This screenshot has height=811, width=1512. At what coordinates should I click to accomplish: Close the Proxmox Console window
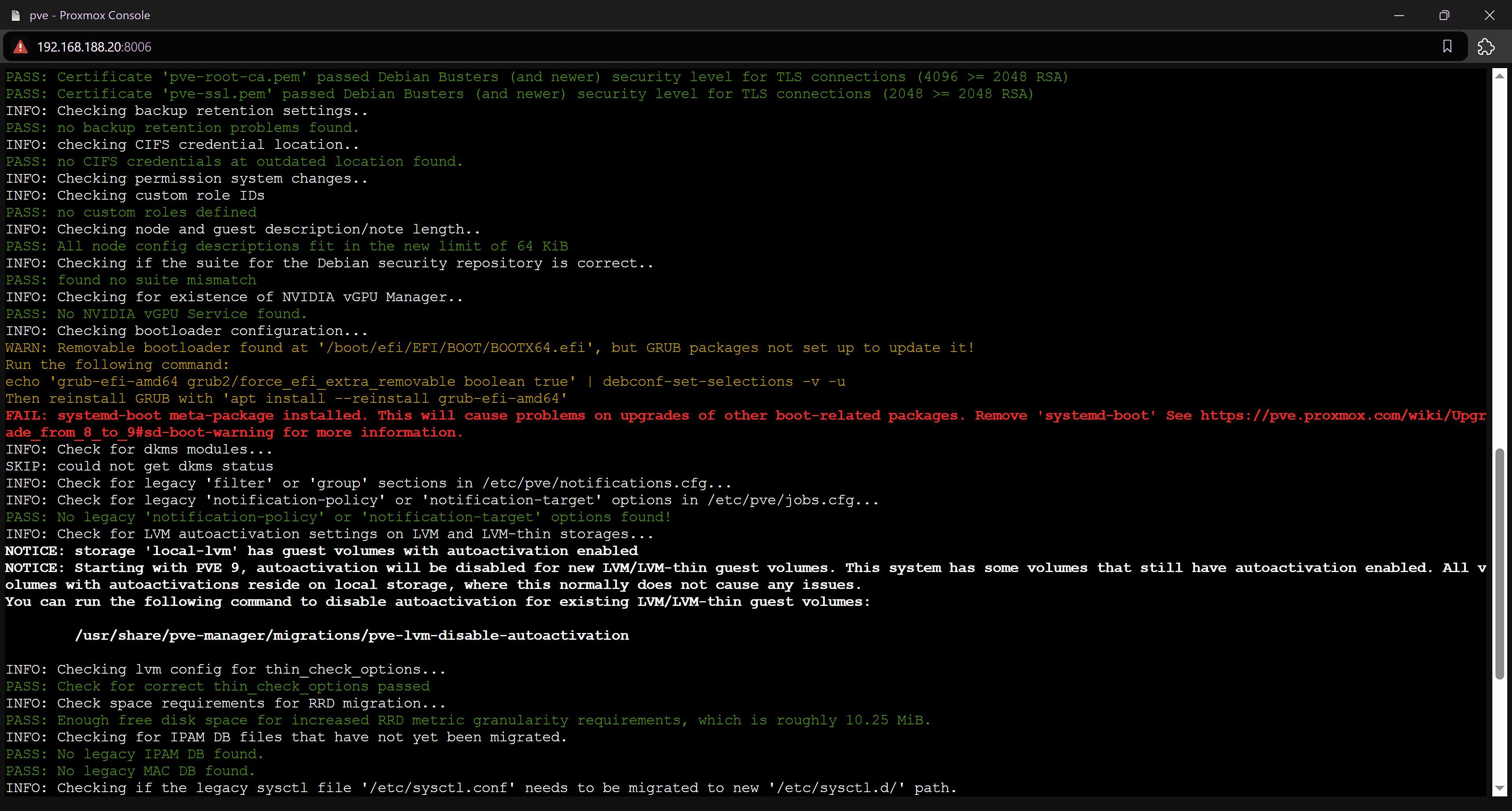click(1489, 15)
